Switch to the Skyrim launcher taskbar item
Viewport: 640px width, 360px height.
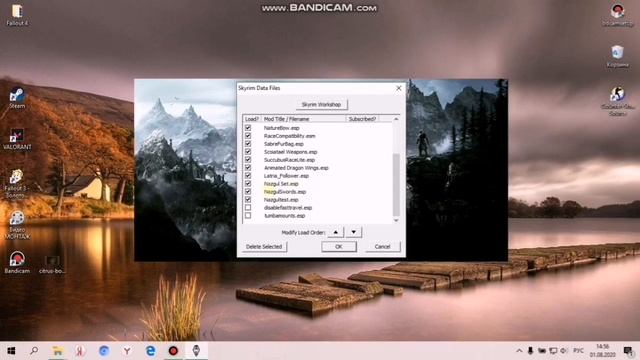tap(196, 351)
